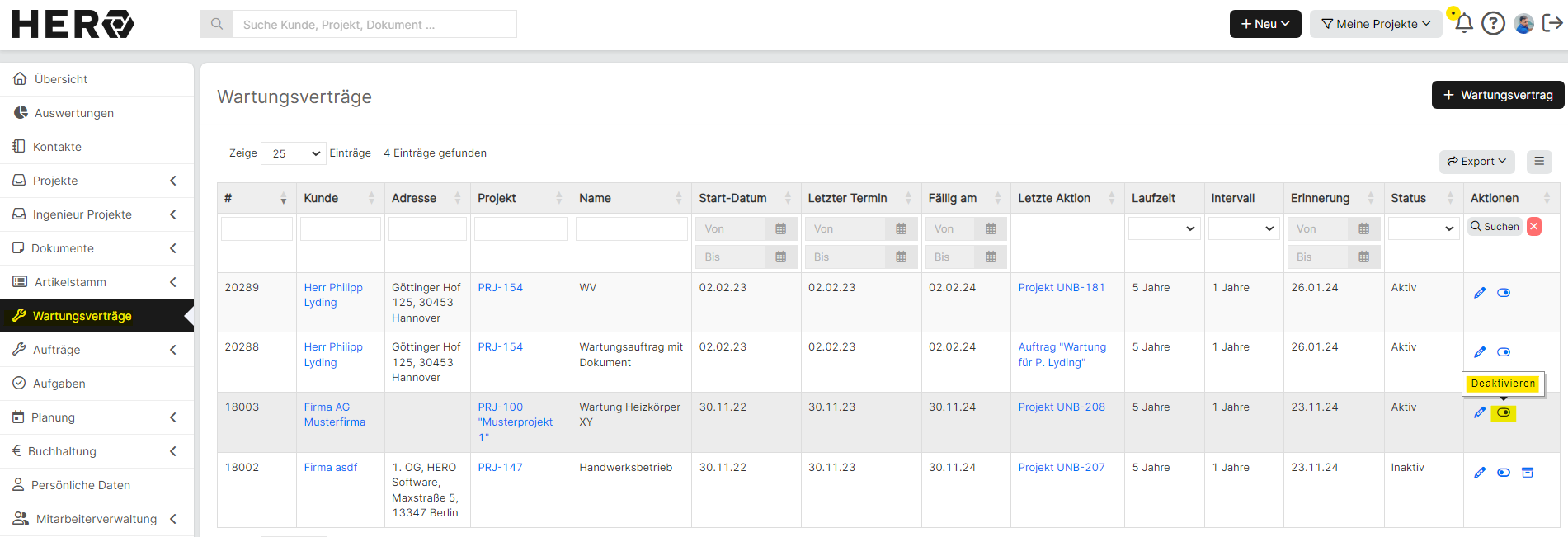Activate contract 18002 via toggle icon
Image resolution: width=1568 pixels, height=537 pixels.
[1504, 473]
